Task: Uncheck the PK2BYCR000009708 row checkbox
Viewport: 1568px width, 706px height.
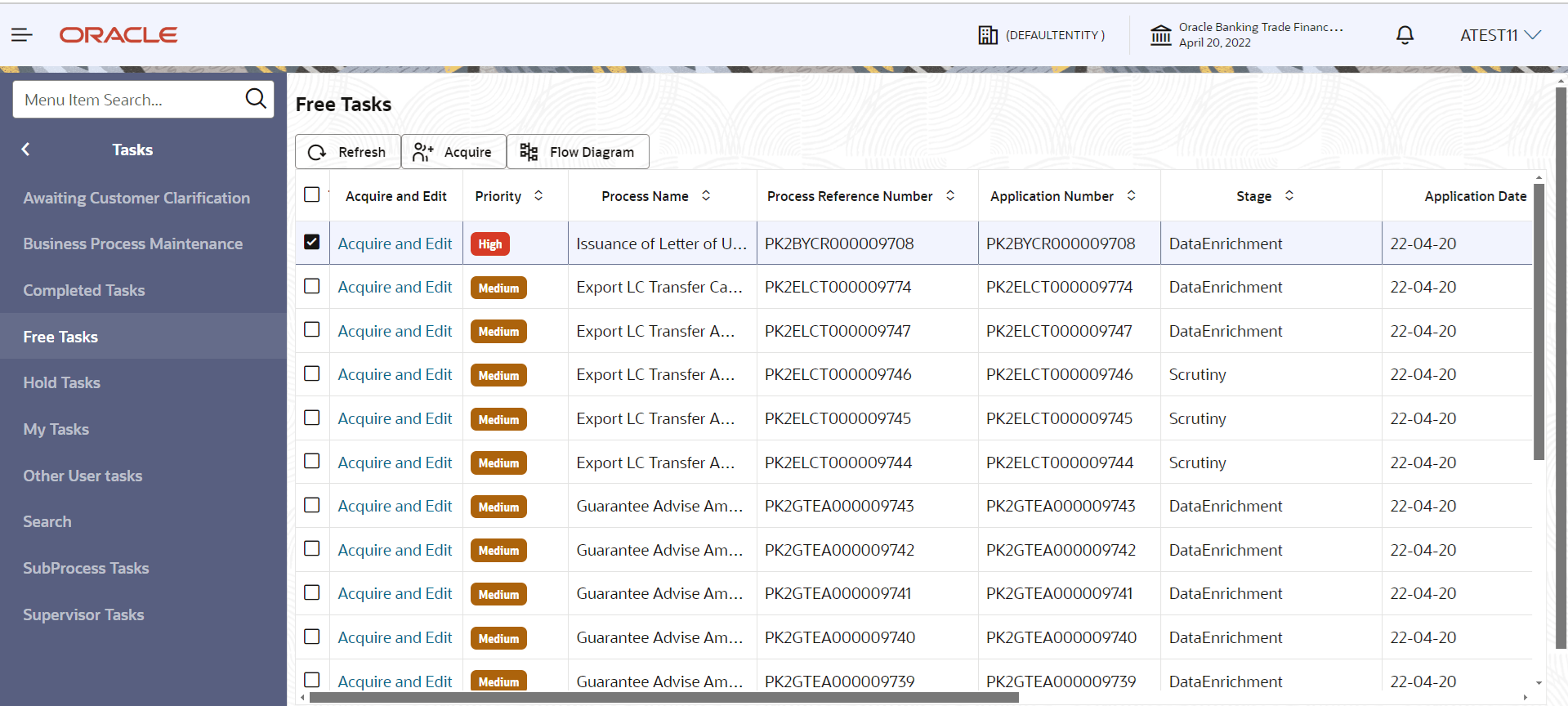Action: 311,242
